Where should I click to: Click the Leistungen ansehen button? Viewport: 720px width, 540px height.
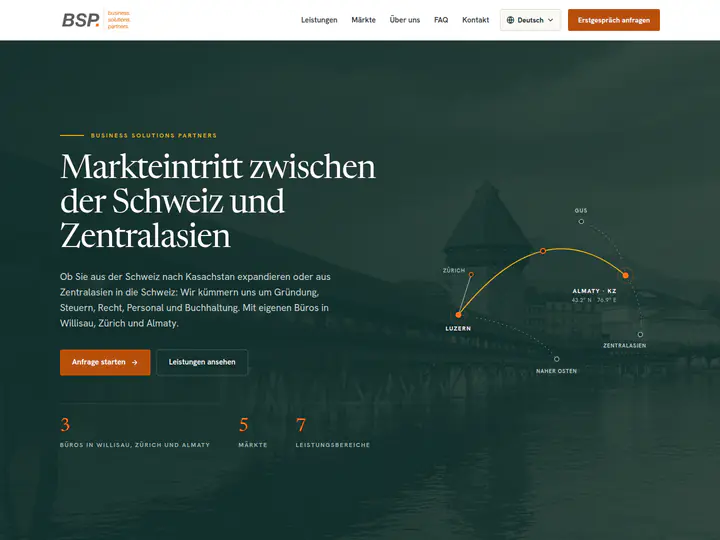202,362
